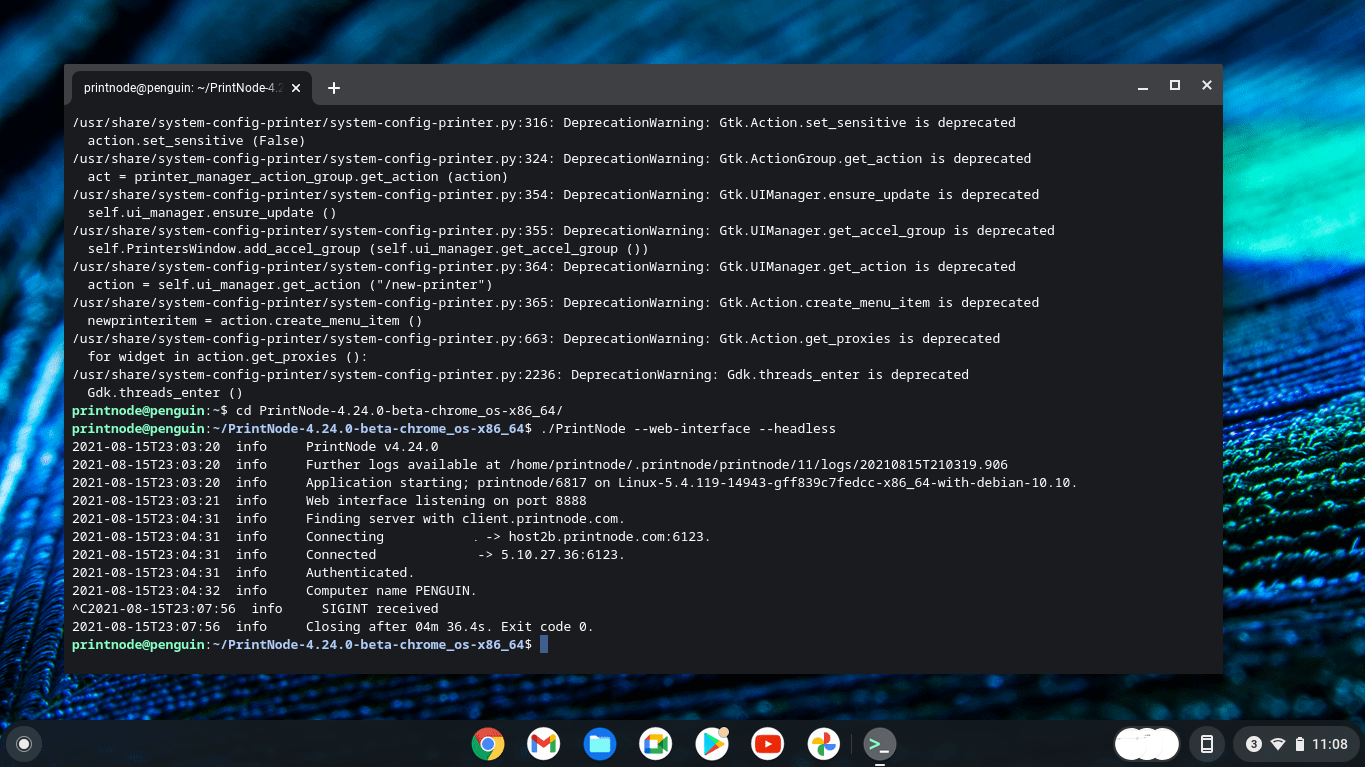Click the 'Authenticated.' log entry
Screen dimensions: 1365x767
pyautogui.click(x=360, y=573)
